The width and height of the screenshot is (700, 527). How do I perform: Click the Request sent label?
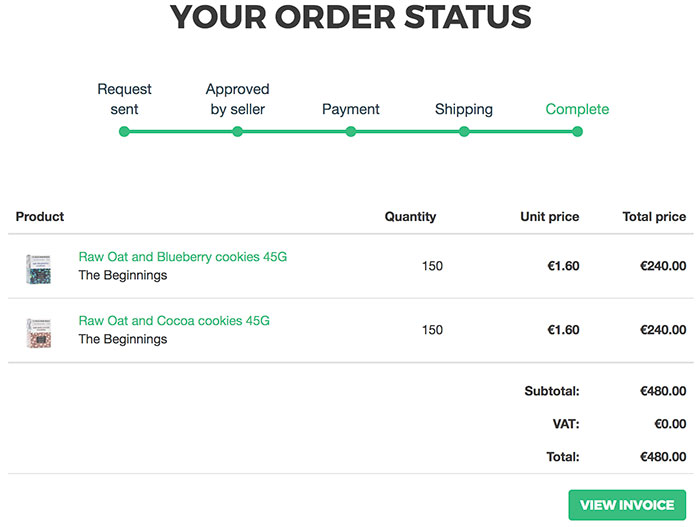tap(124, 99)
